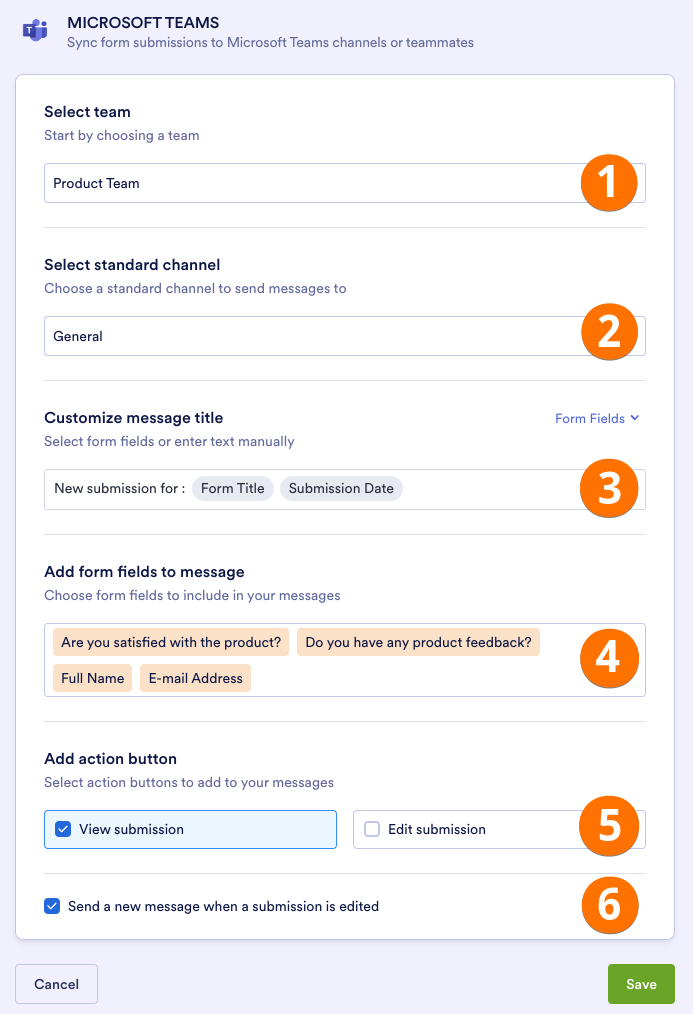Click orange step 5 badge
The width and height of the screenshot is (693, 1014).
[609, 826]
